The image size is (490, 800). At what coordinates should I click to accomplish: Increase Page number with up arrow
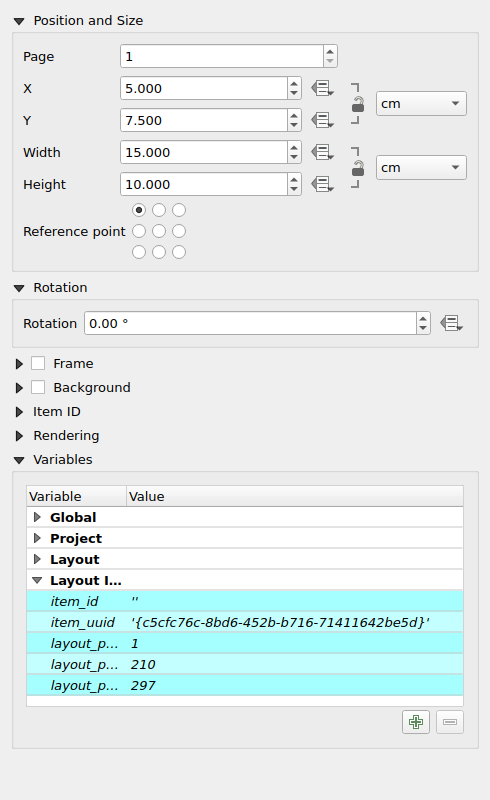330,51
